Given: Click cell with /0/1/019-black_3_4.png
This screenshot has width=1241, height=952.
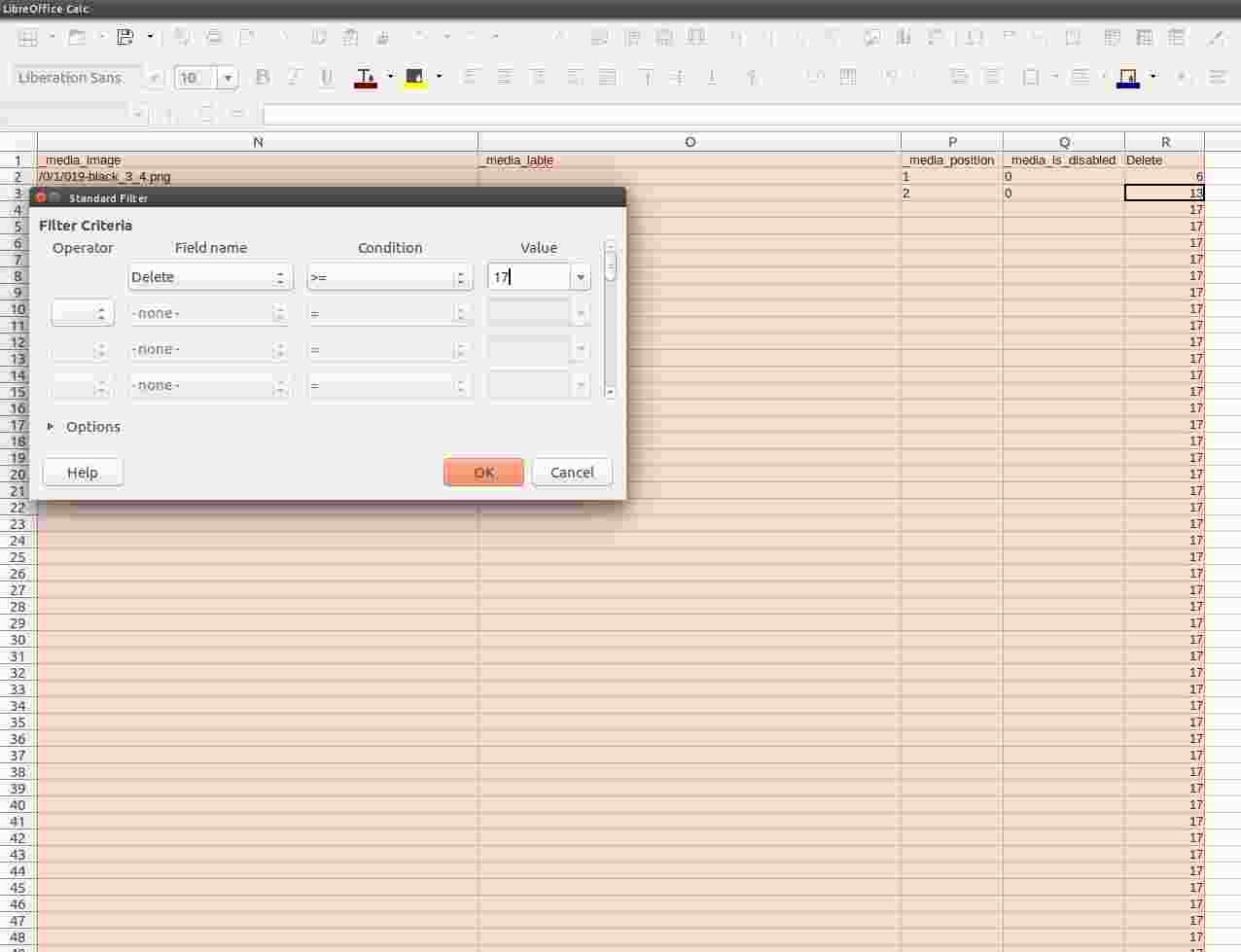Looking at the screenshot, I should click(258, 176).
